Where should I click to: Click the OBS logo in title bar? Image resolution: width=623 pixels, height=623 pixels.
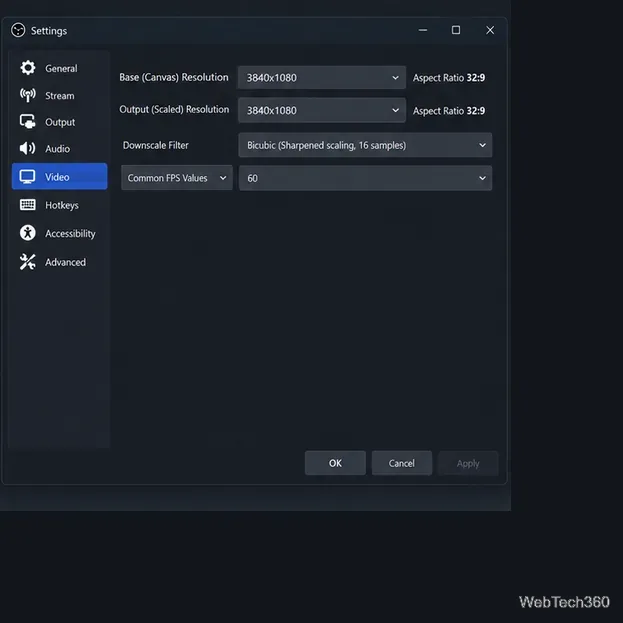[18, 30]
